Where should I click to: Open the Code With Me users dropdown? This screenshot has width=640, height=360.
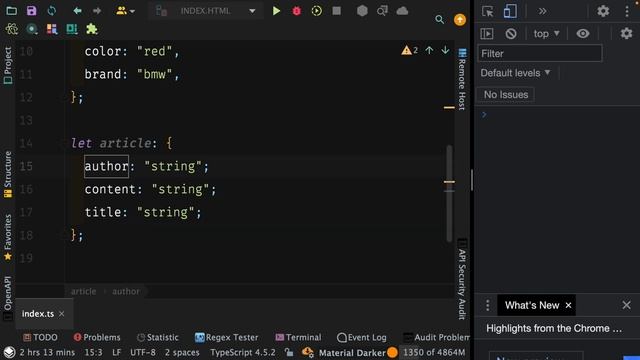[x=125, y=11]
